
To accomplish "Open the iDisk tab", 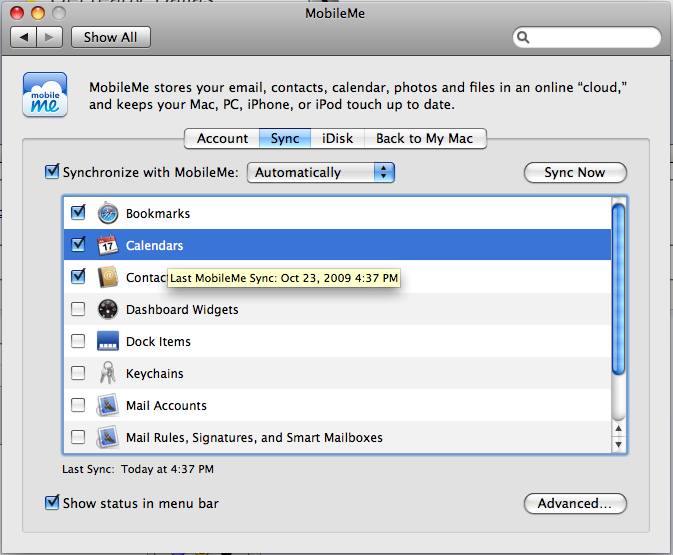I will (337, 139).
